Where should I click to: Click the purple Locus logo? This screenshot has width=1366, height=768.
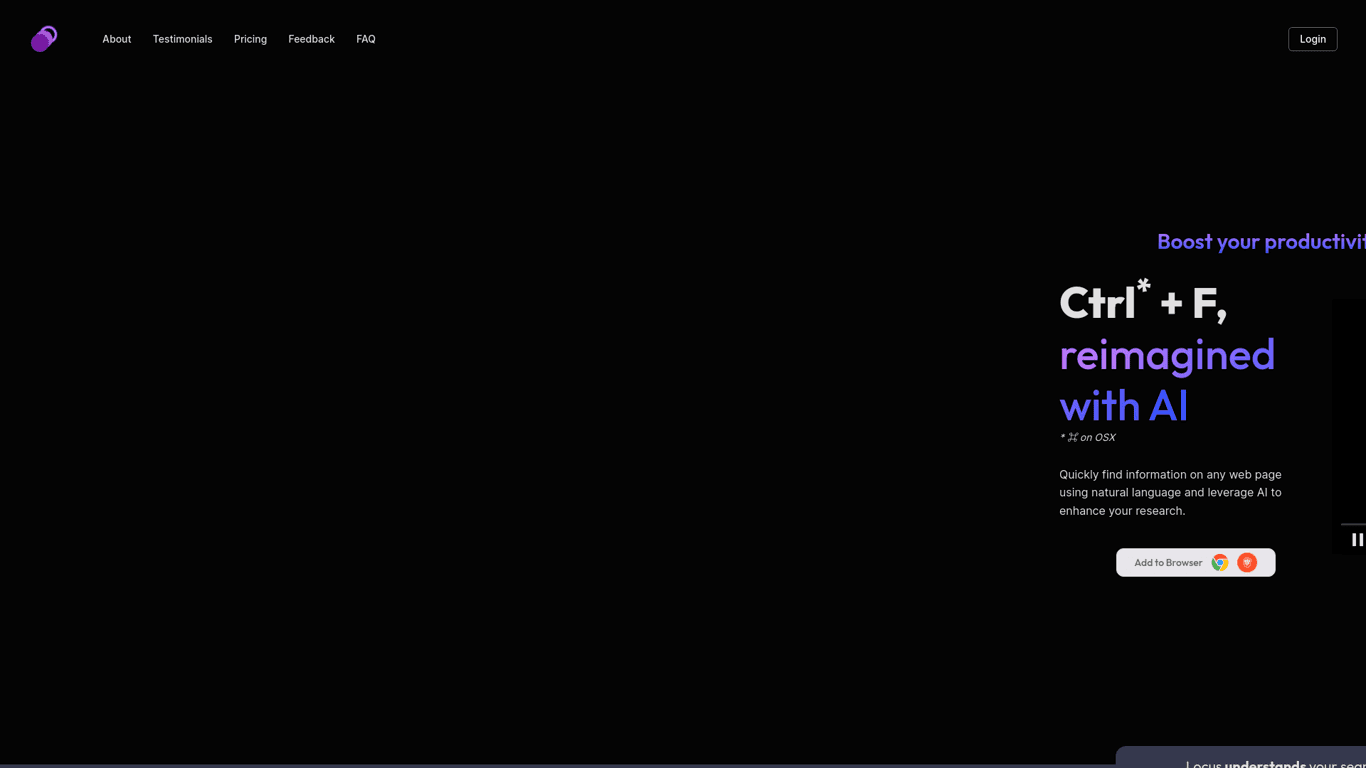coord(43,38)
